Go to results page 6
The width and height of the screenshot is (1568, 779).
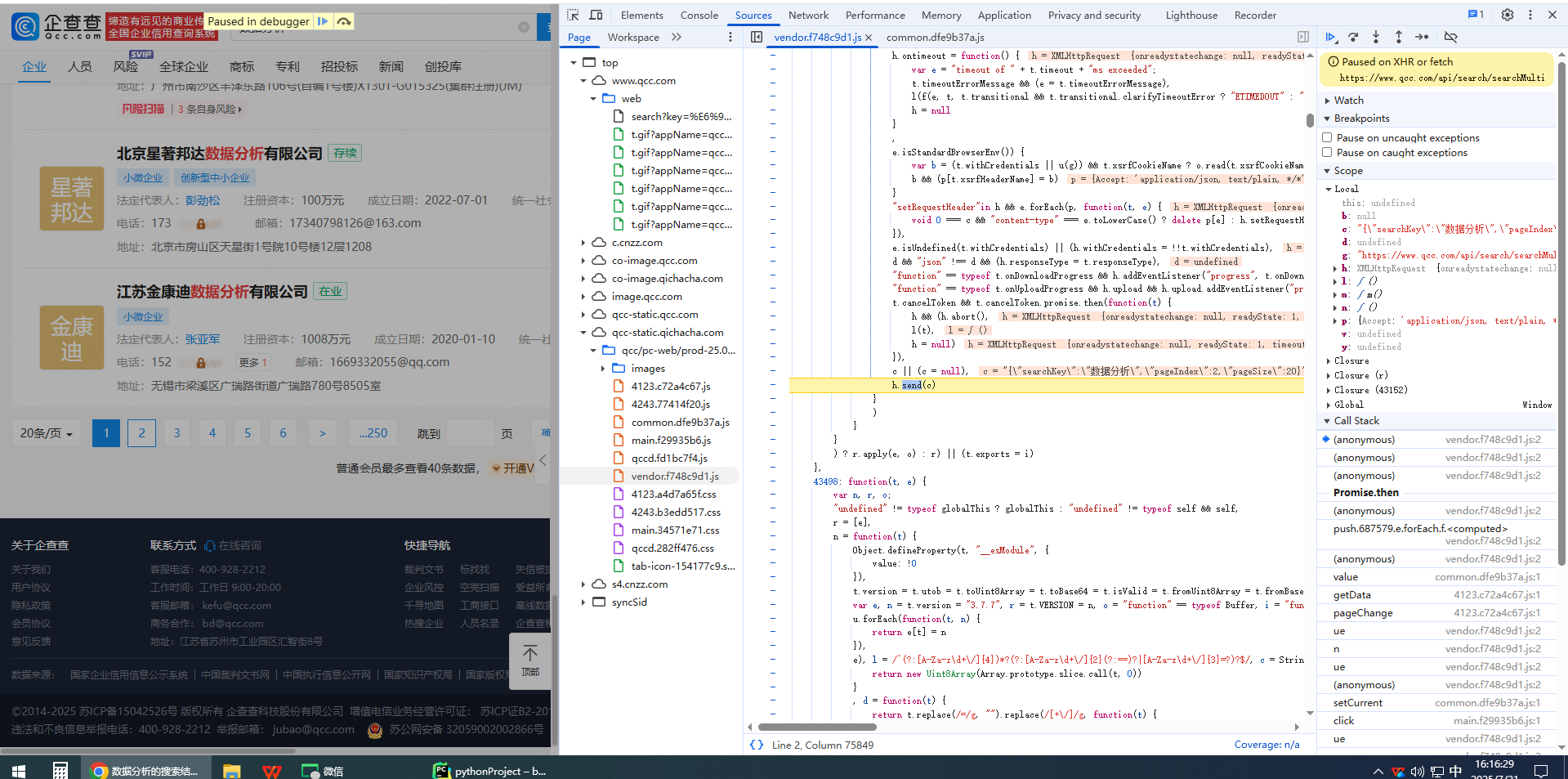284,433
